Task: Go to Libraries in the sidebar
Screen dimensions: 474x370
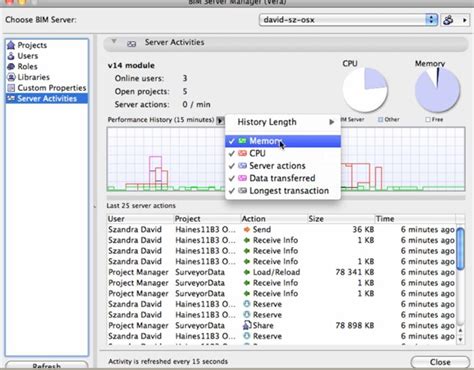Action: [x=33, y=77]
